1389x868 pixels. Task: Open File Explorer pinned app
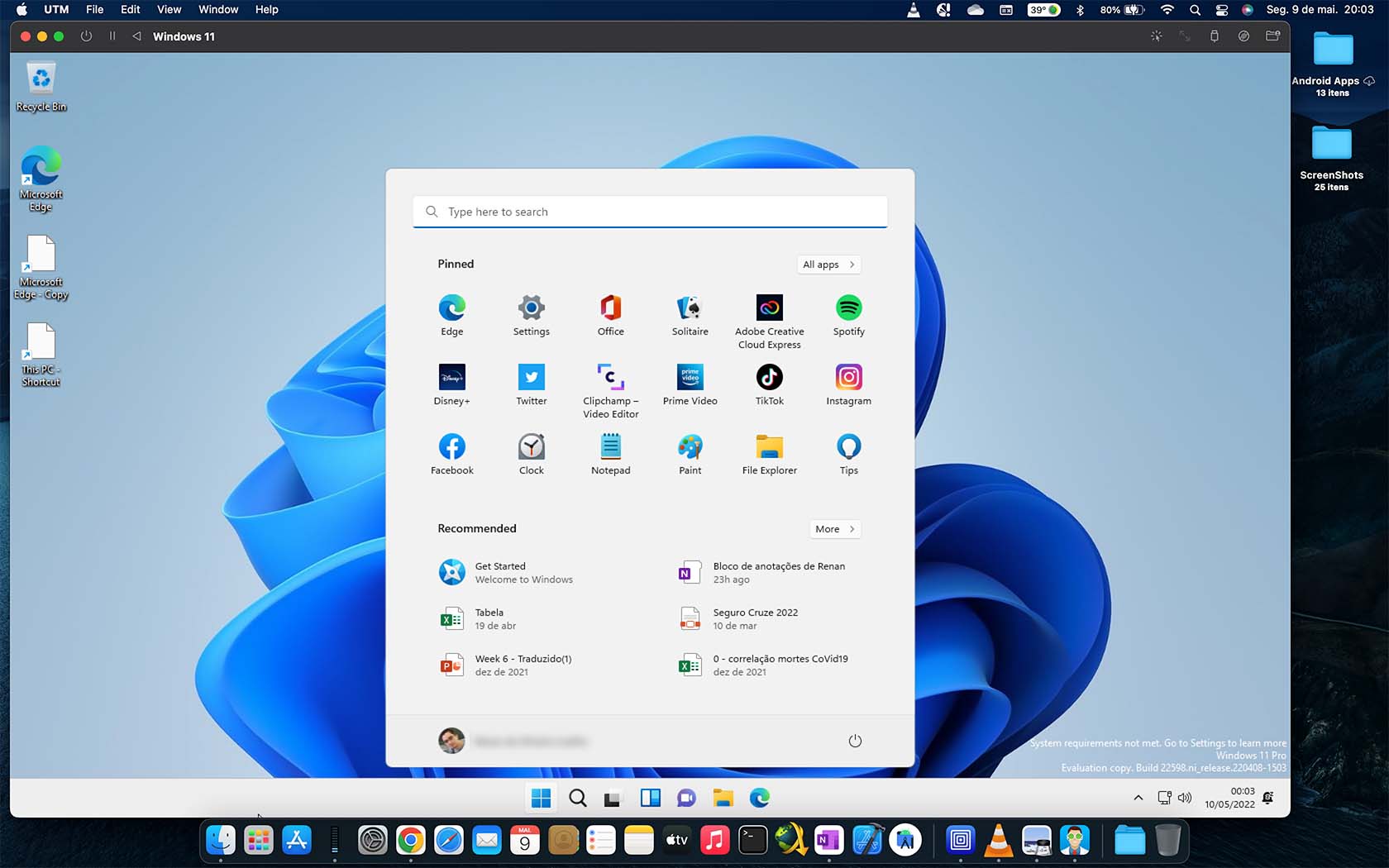pos(769,454)
